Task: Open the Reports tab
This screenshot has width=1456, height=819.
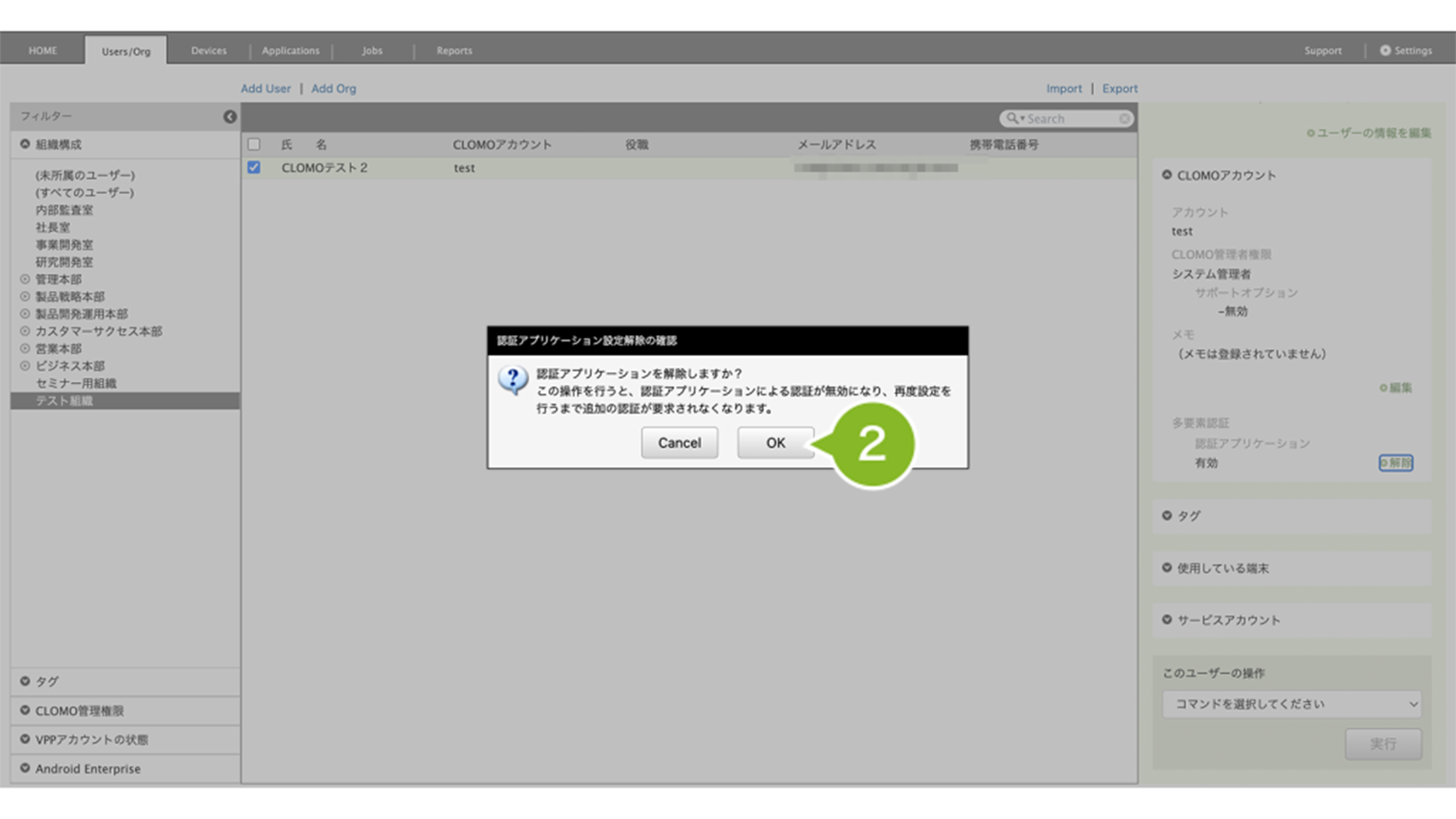Action: click(x=454, y=51)
